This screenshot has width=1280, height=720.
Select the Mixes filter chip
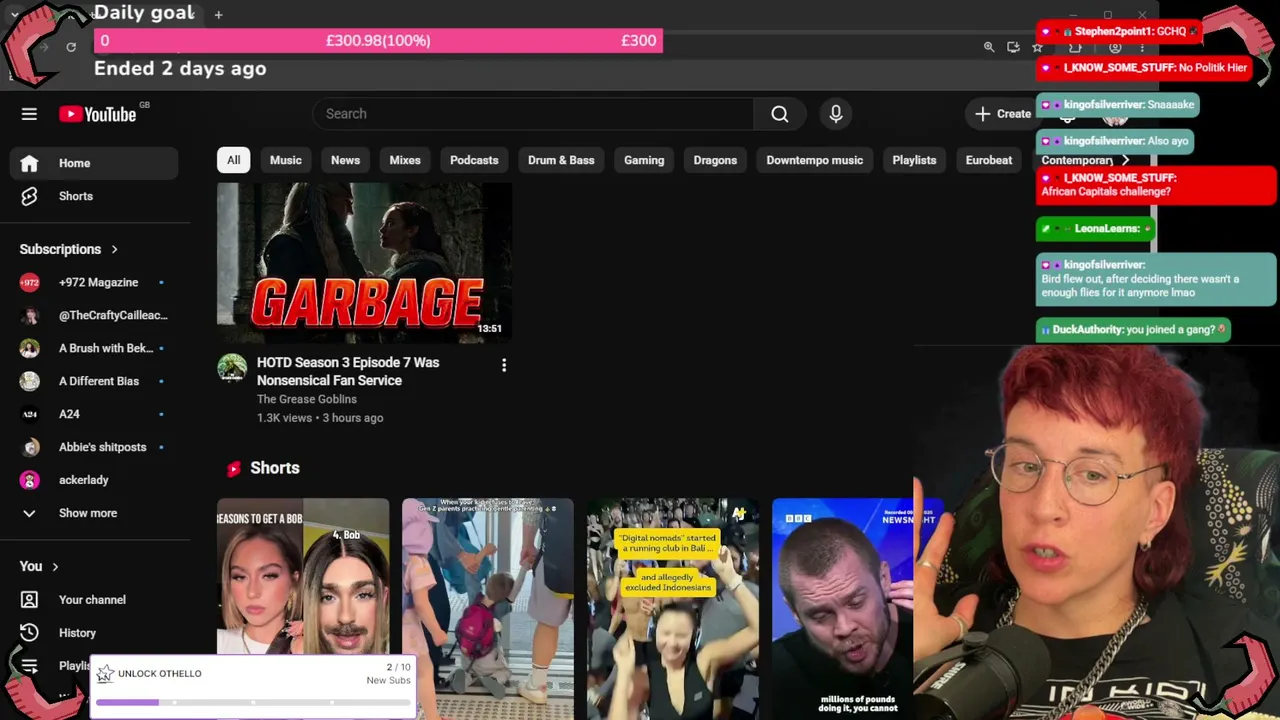click(405, 160)
